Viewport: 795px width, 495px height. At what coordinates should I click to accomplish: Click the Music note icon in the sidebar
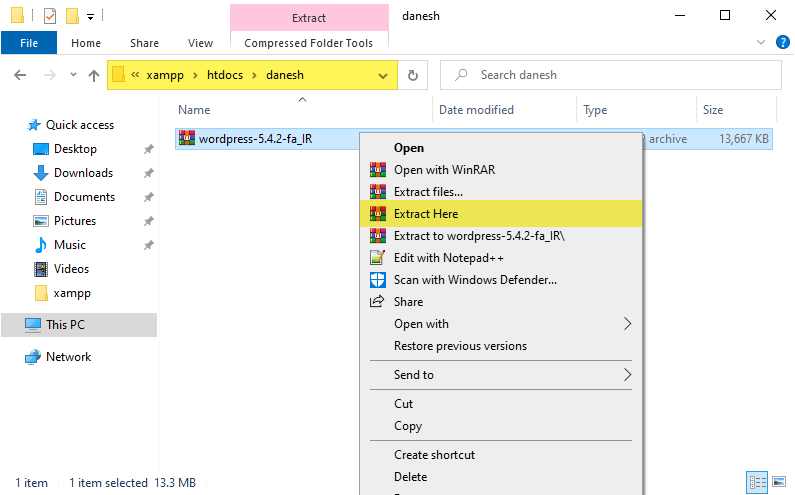(41, 245)
